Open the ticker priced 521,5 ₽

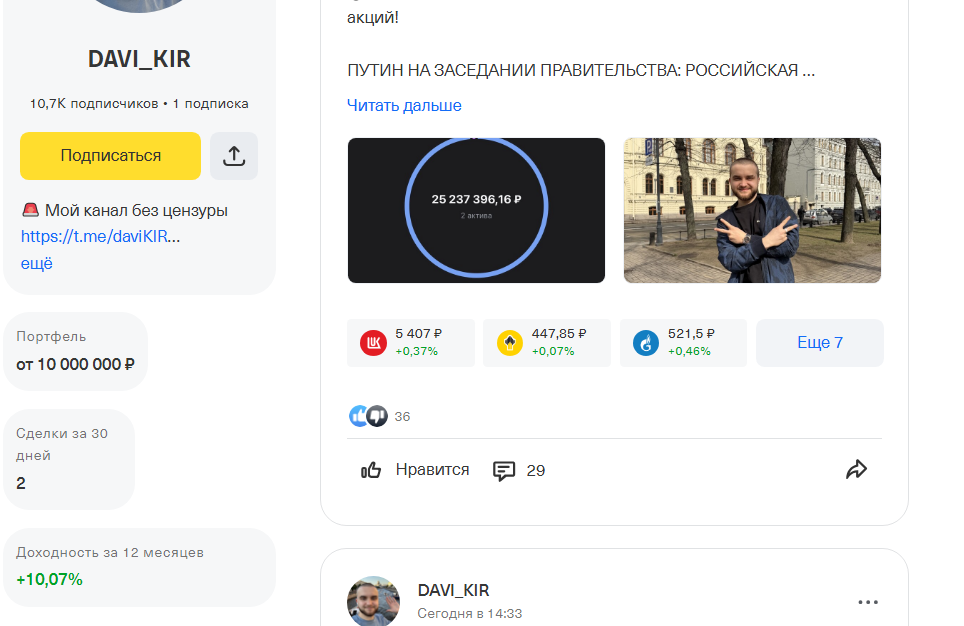tap(683, 343)
